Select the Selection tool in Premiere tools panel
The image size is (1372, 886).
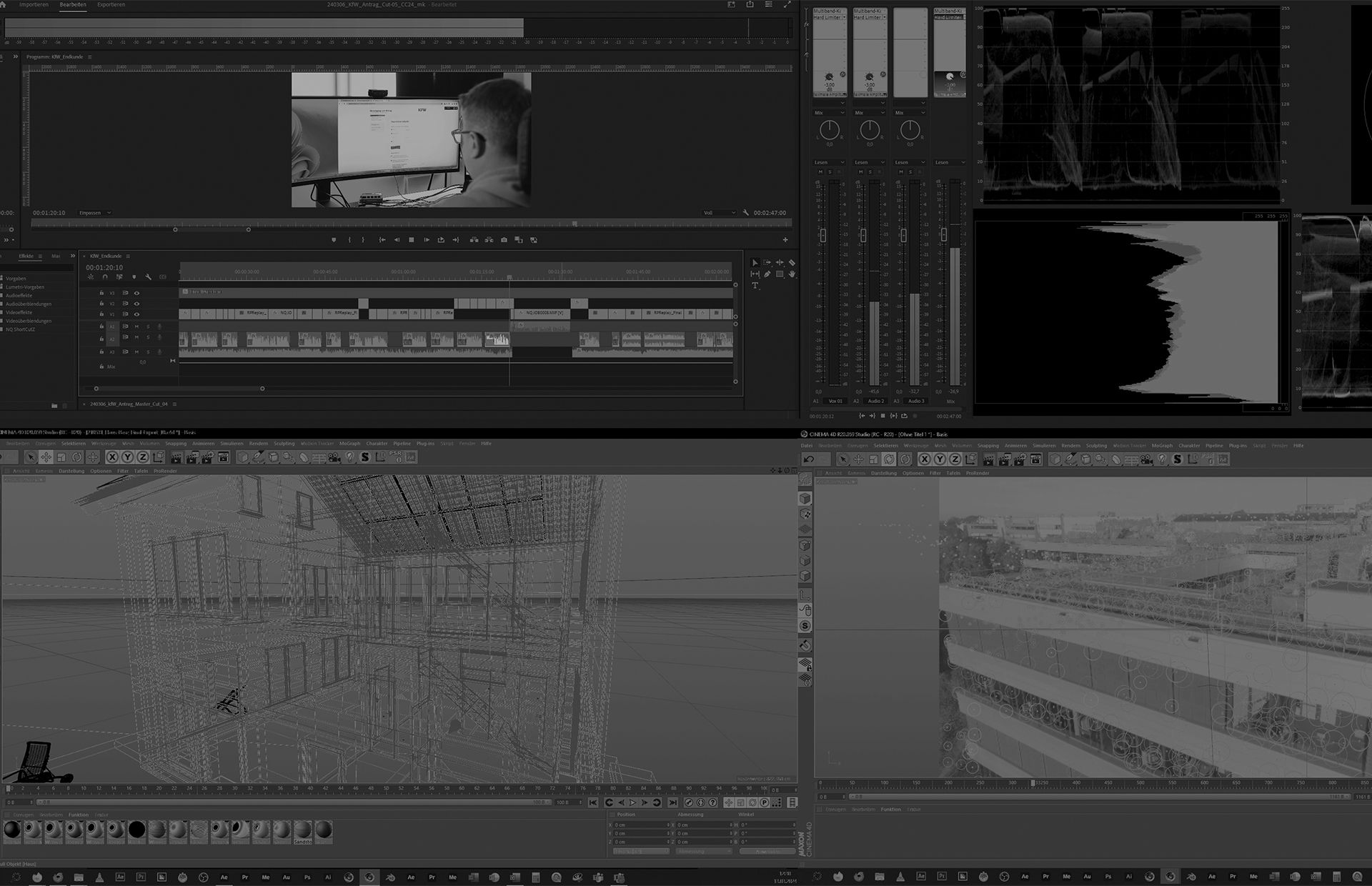tap(755, 263)
